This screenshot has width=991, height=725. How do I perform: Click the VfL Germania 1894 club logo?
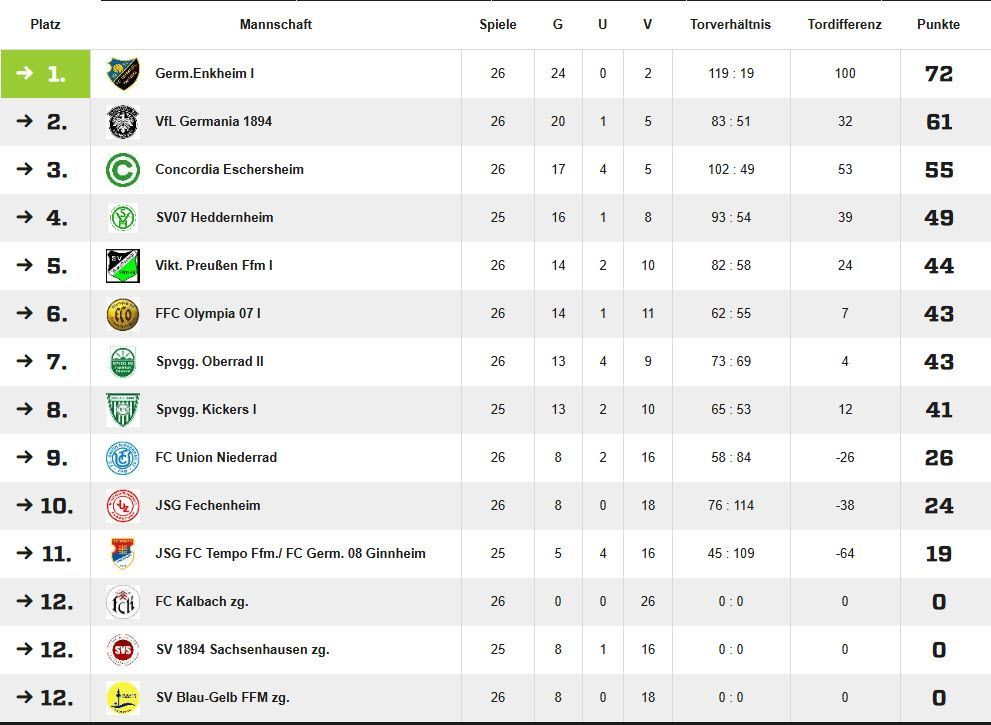coord(123,121)
